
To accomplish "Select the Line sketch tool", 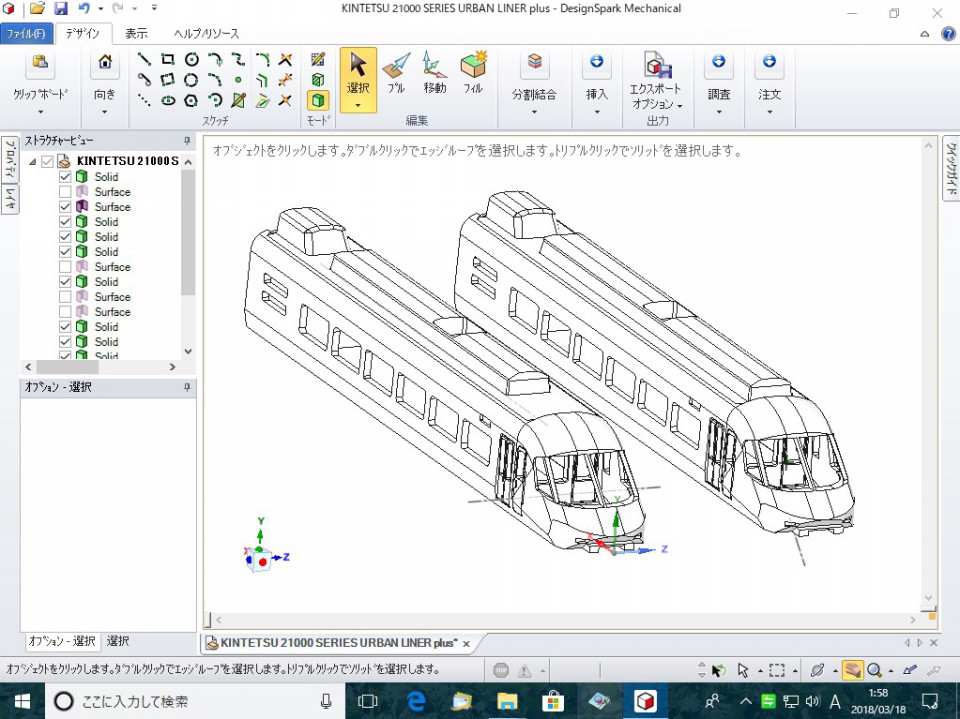I will pos(143,59).
